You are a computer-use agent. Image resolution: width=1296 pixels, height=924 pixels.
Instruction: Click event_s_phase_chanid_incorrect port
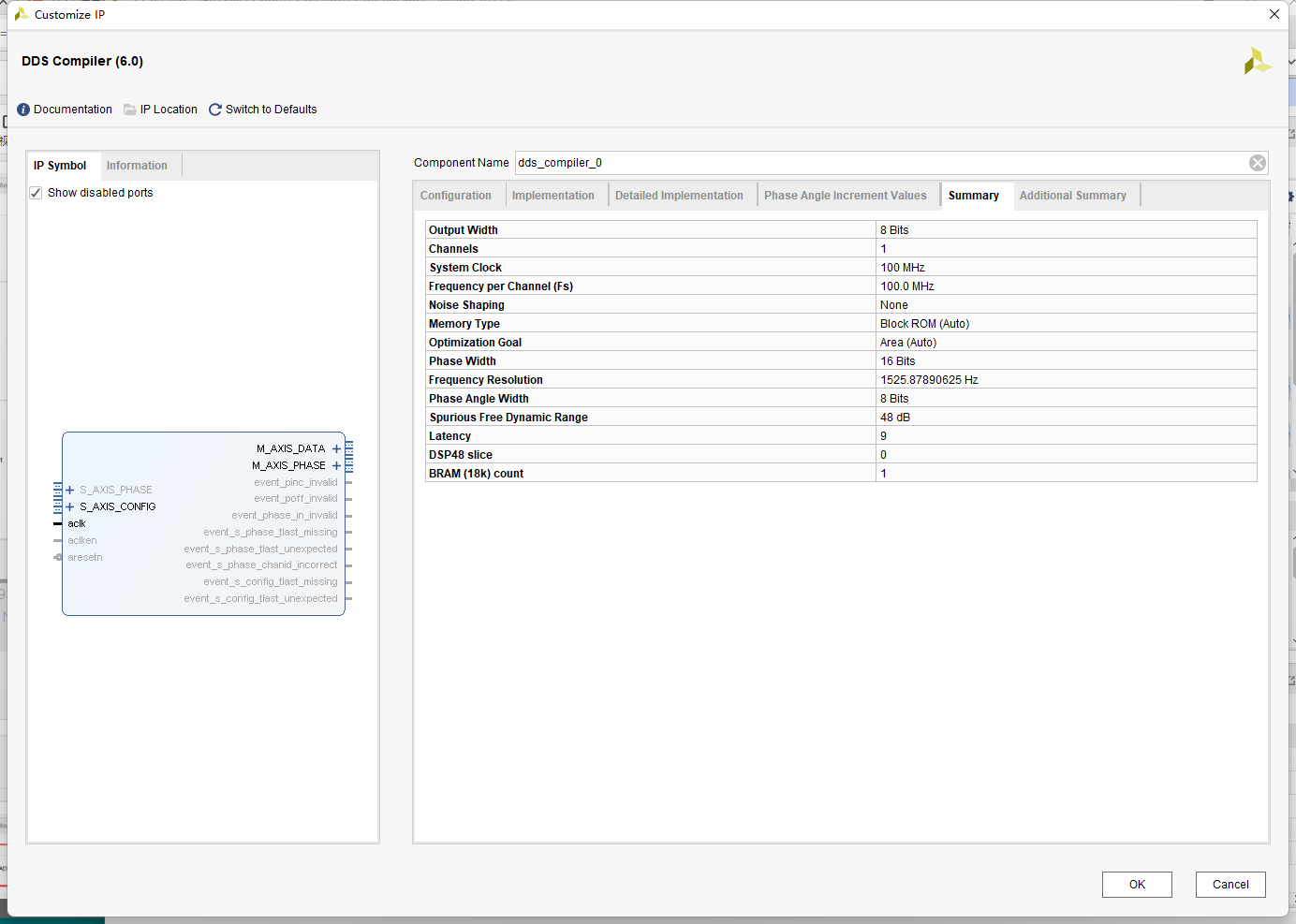[x=261, y=565]
